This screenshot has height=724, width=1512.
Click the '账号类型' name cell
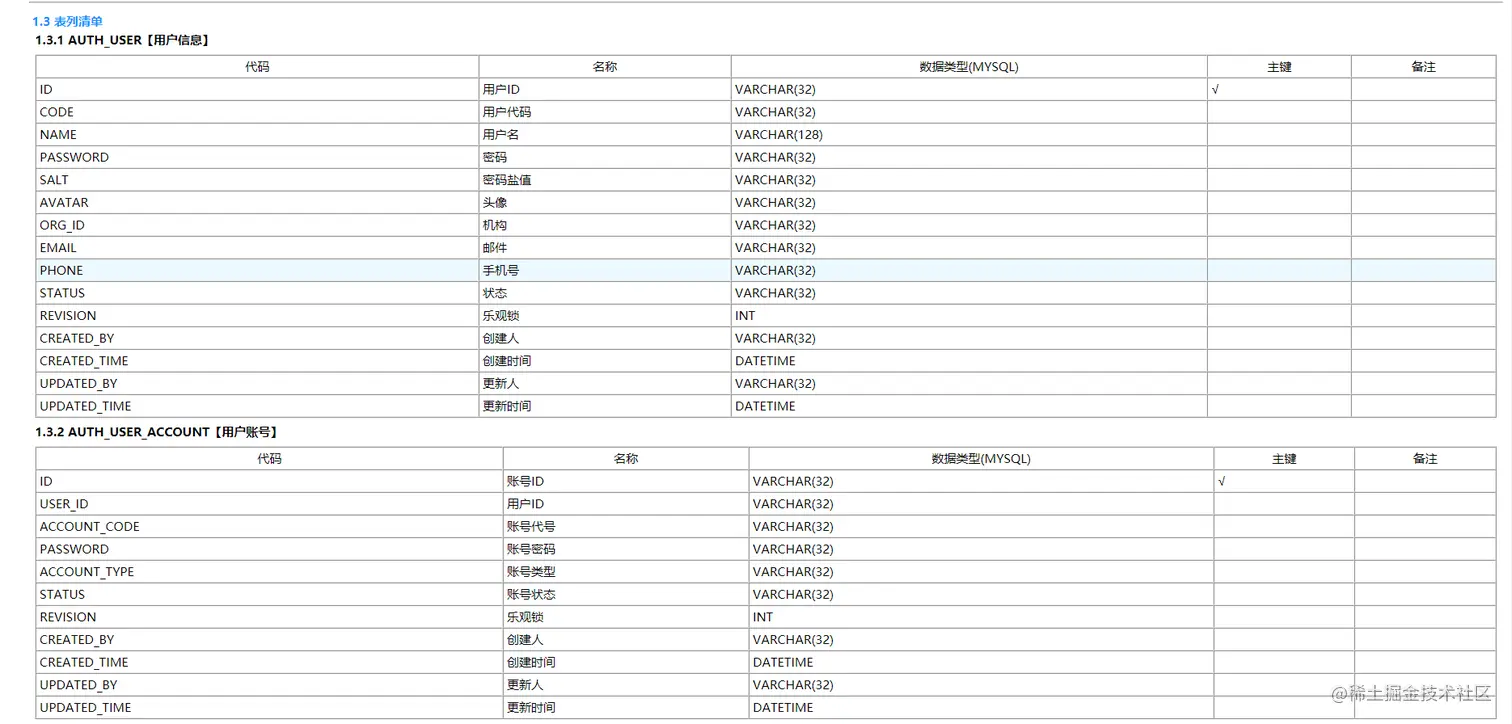click(626, 572)
